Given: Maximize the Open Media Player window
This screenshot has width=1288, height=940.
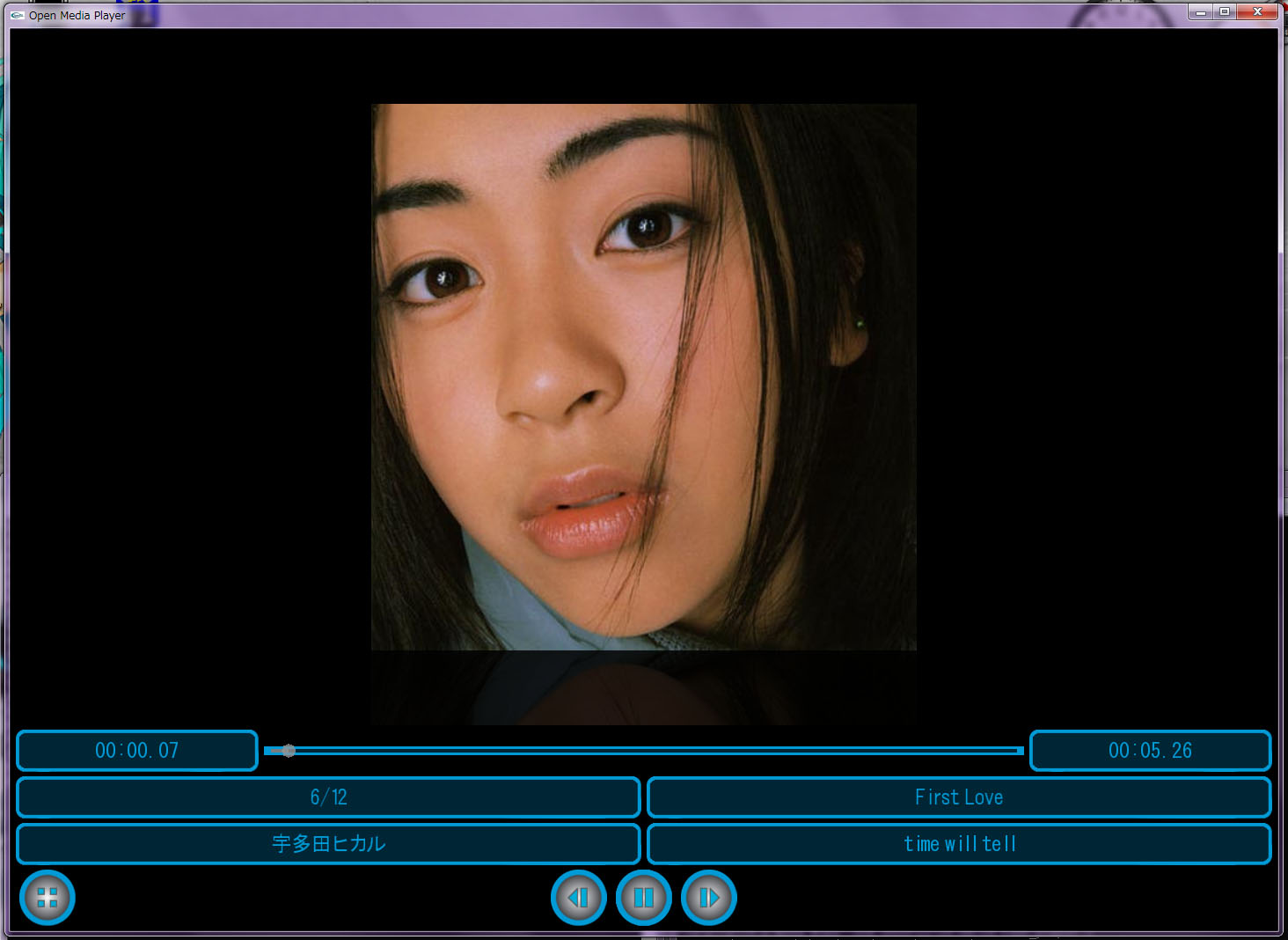Looking at the screenshot, I should (1224, 11).
